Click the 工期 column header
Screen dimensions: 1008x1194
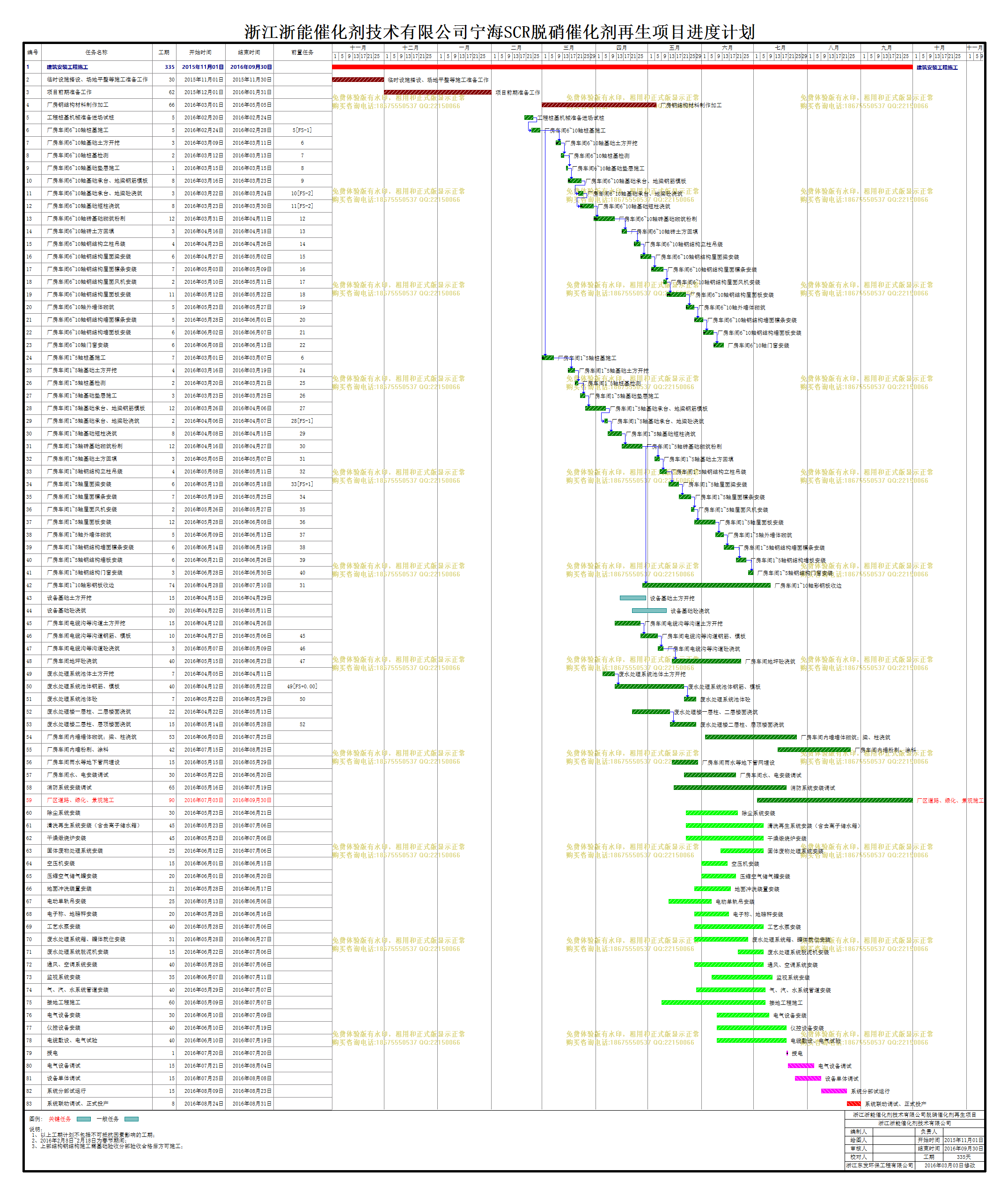[x=164, y=52]
